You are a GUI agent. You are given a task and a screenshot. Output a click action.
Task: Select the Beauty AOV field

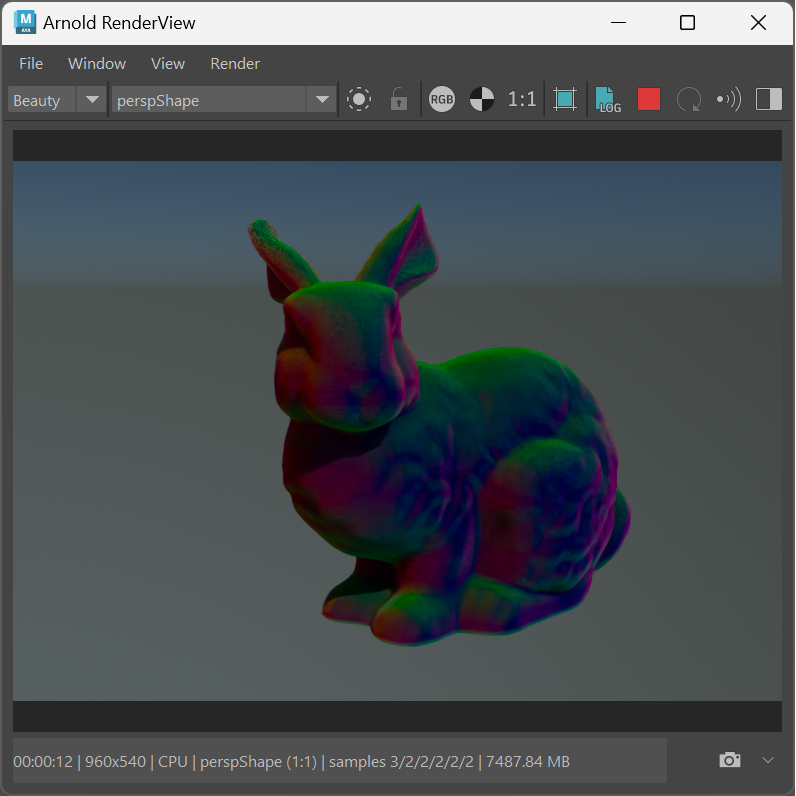42,100
